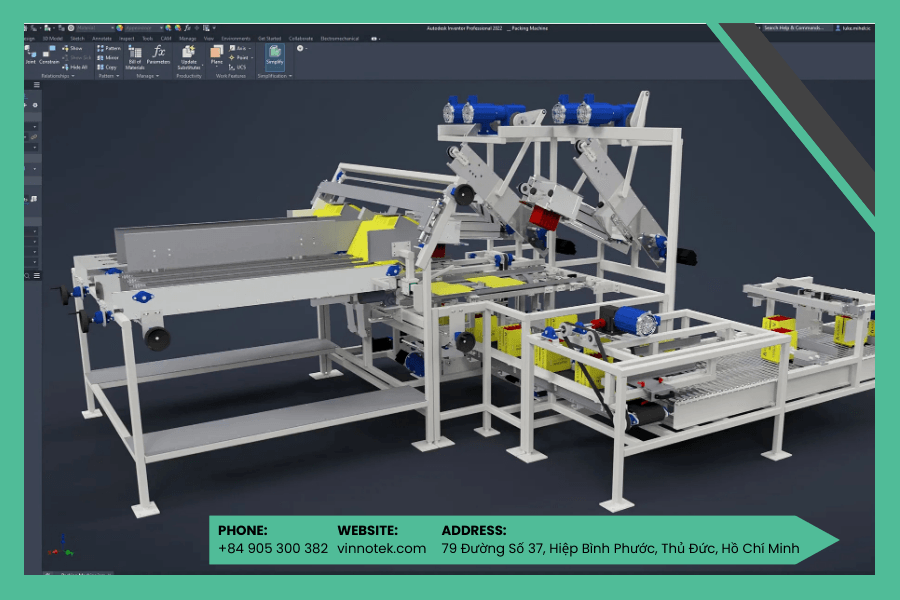The width and height of the screenshot is (900, 600).
Task: Switch to the Annotate tab
Action: (x=102, y=38)
